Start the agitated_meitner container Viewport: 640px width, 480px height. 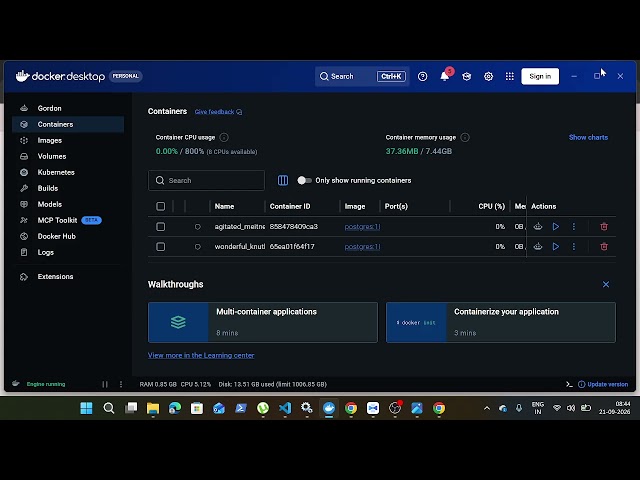point(556,227)
